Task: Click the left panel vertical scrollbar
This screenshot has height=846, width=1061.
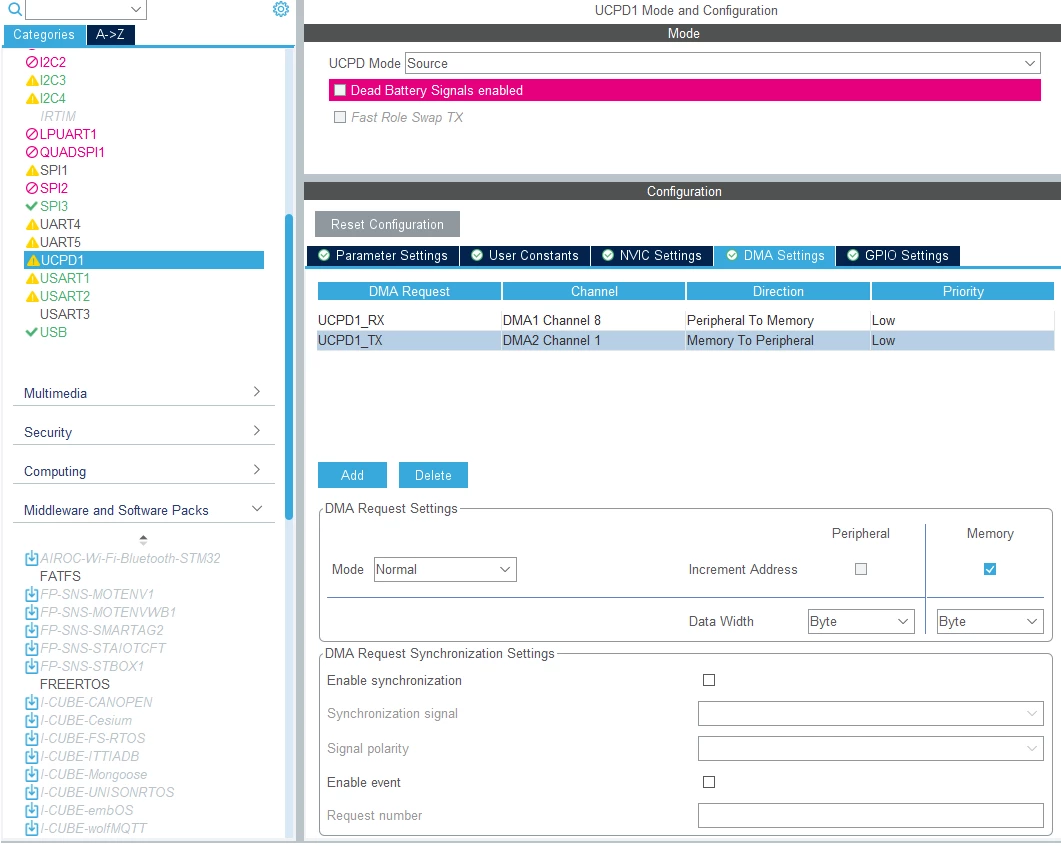Action: point(289,366)
